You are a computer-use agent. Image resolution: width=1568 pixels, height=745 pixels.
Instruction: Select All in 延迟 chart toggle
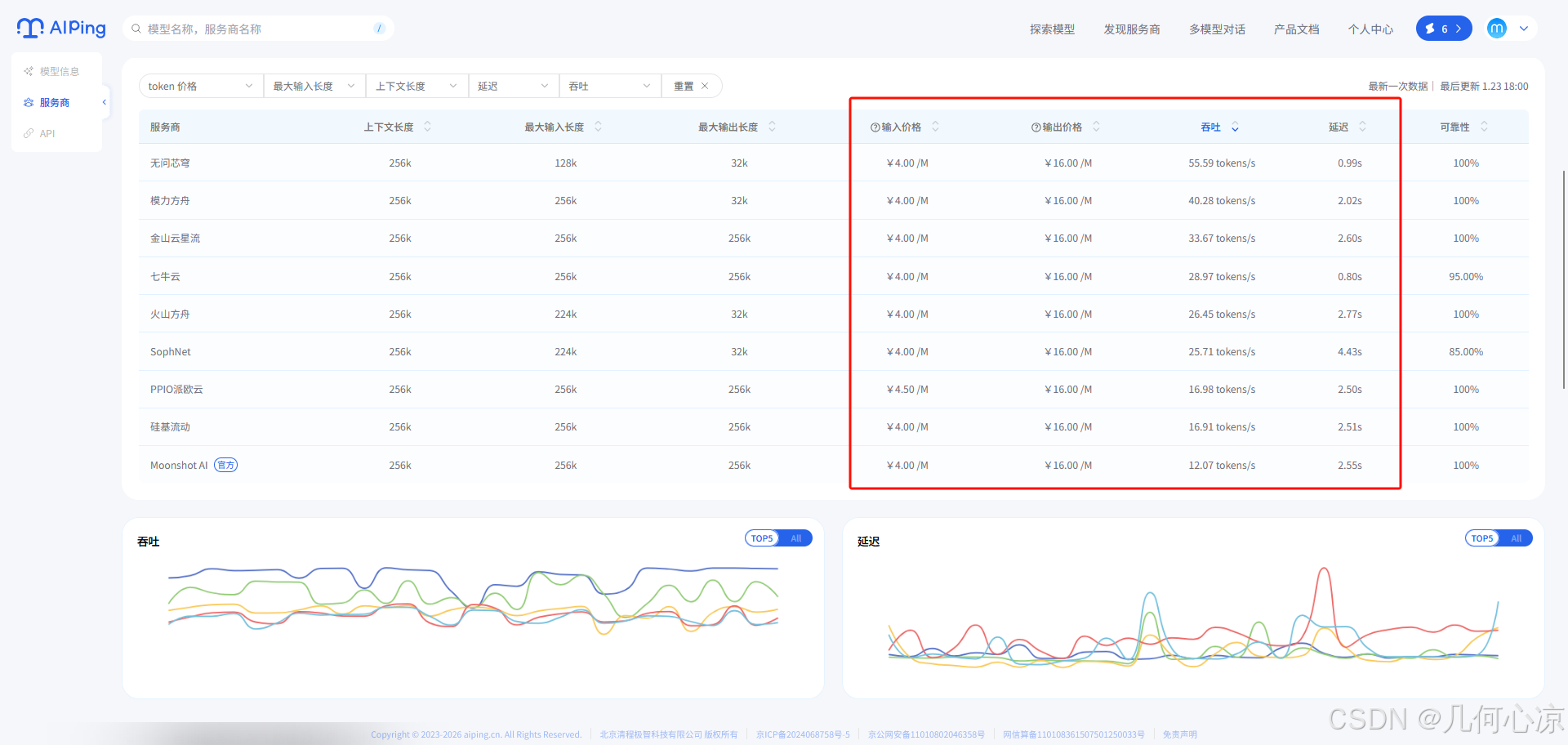tap(1516, 538)
